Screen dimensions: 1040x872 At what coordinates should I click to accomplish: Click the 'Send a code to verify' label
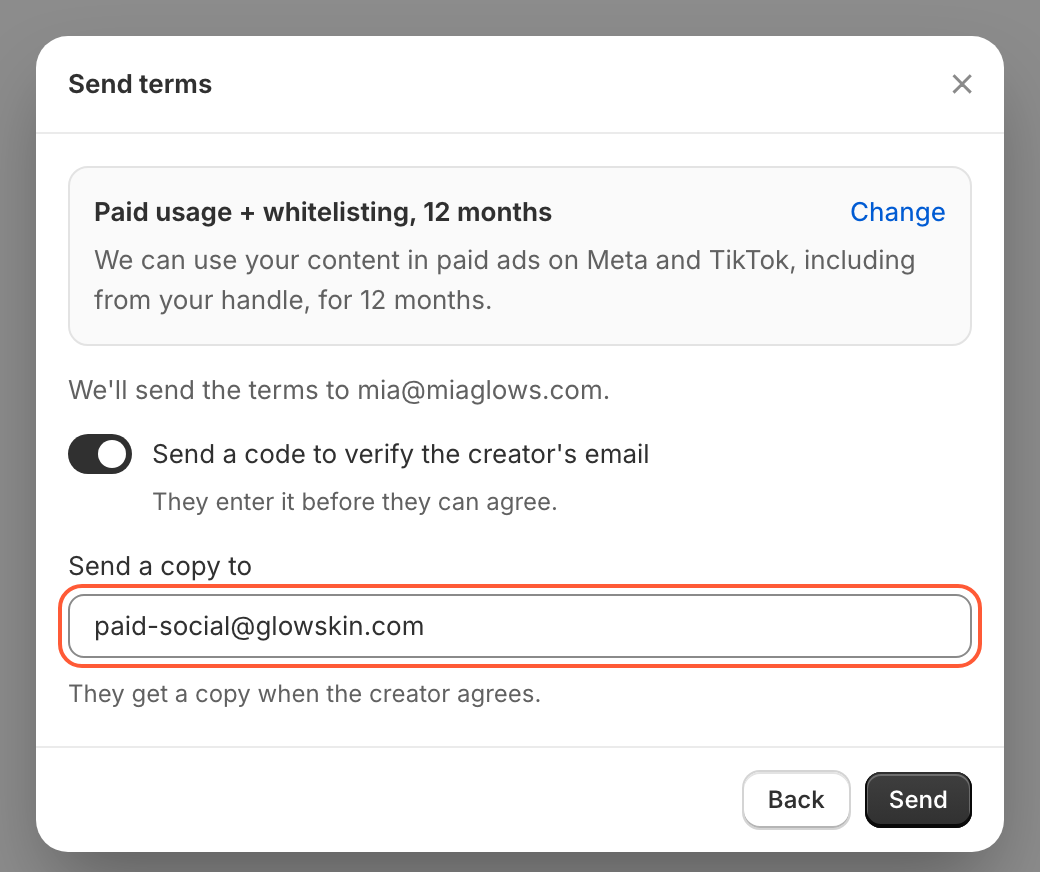tap(401, 454)
